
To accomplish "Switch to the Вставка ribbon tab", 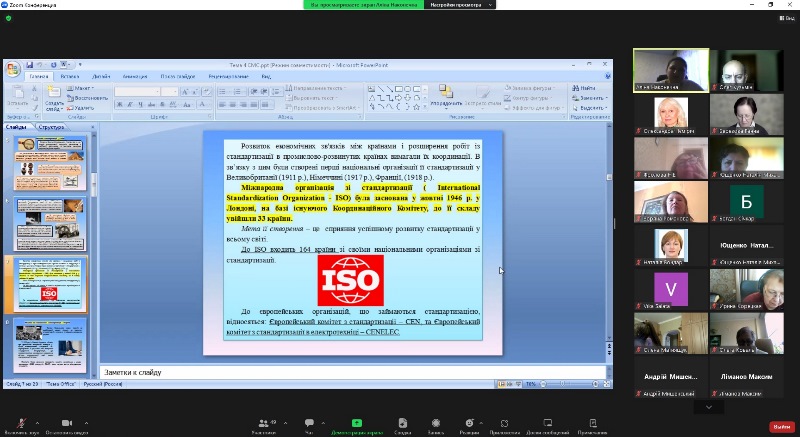I will [70, 76].
